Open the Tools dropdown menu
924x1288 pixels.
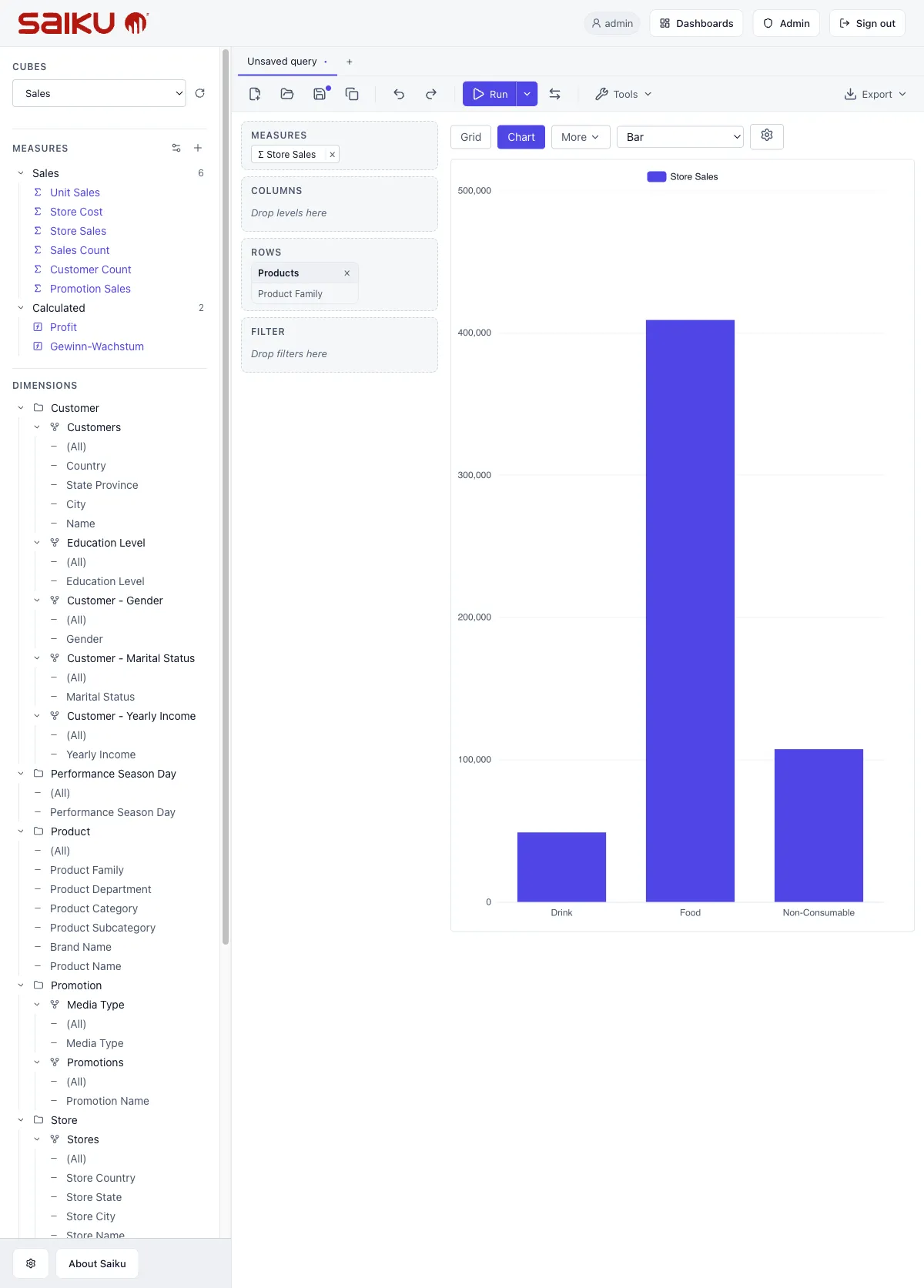[x=624, y=94]
